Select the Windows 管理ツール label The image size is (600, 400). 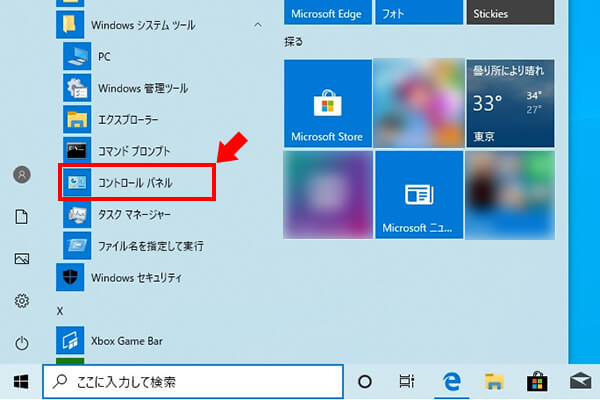point(143,88)
